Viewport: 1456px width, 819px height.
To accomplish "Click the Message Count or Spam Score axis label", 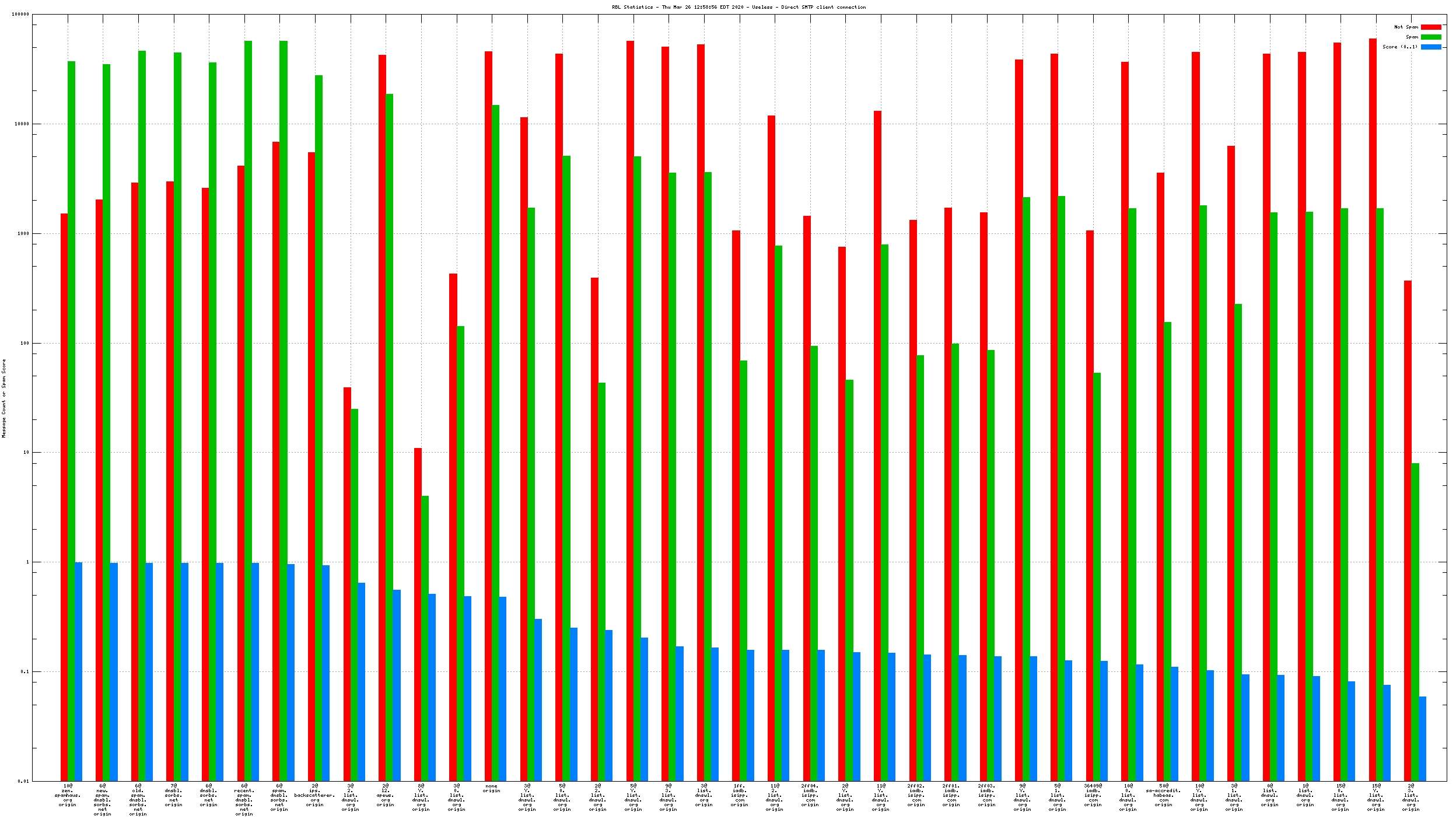I will click(x=4, y=398).
